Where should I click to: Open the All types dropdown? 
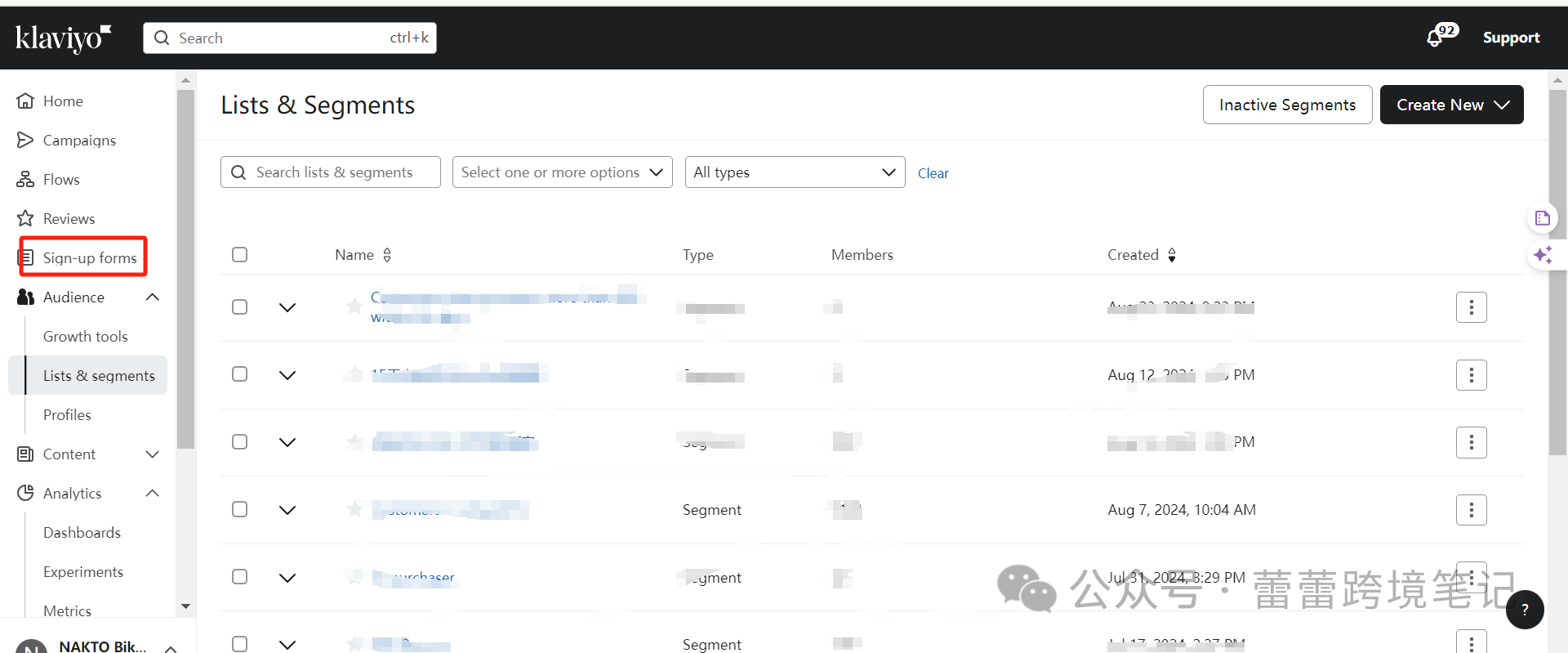(x=794, y=172)
